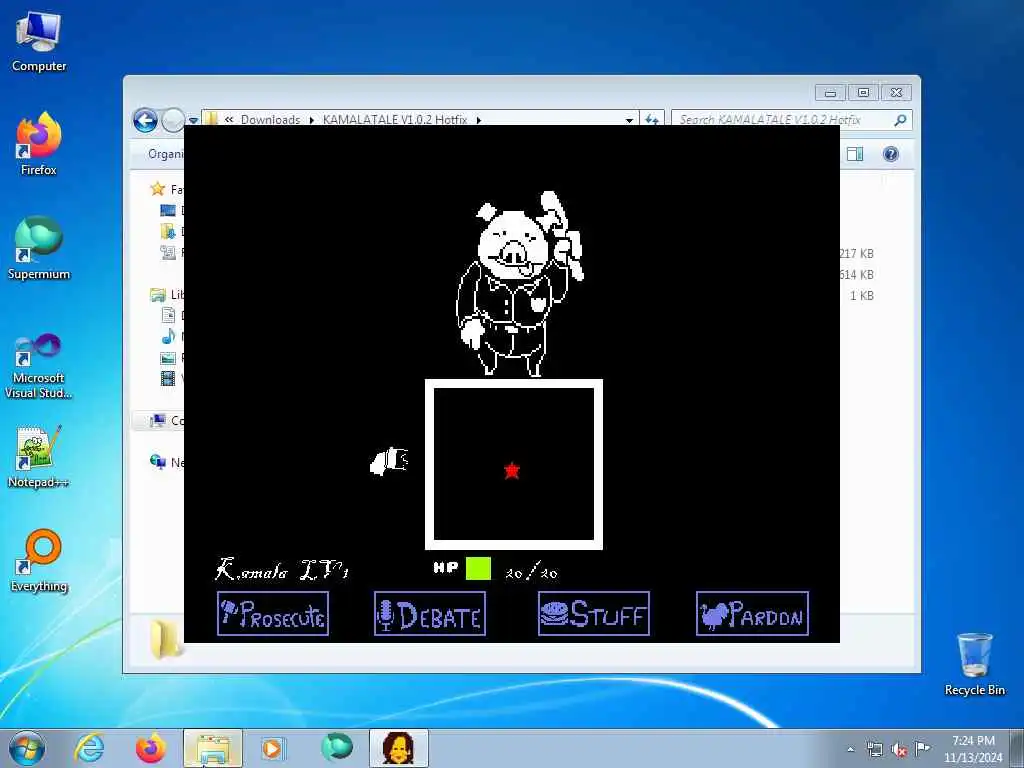
Task: Go back in the Explorer window
Action: (x=145, y=120)
